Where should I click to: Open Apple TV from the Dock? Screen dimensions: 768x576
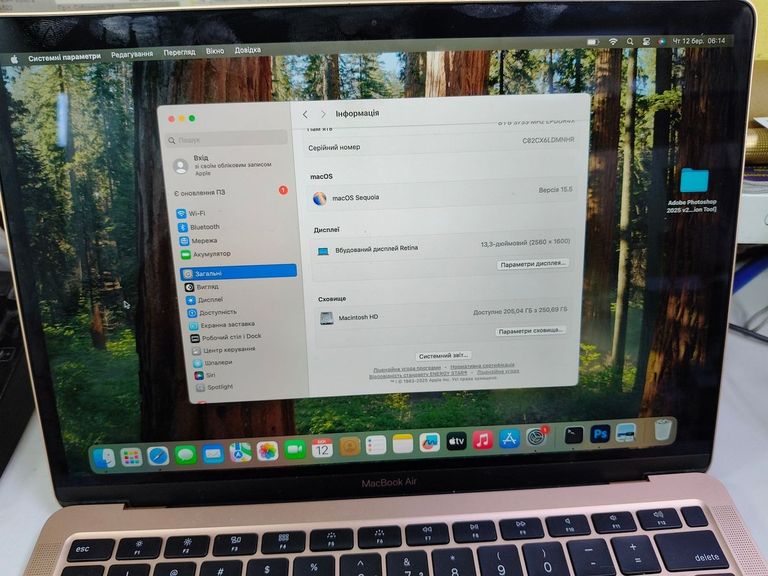point(456,441)
